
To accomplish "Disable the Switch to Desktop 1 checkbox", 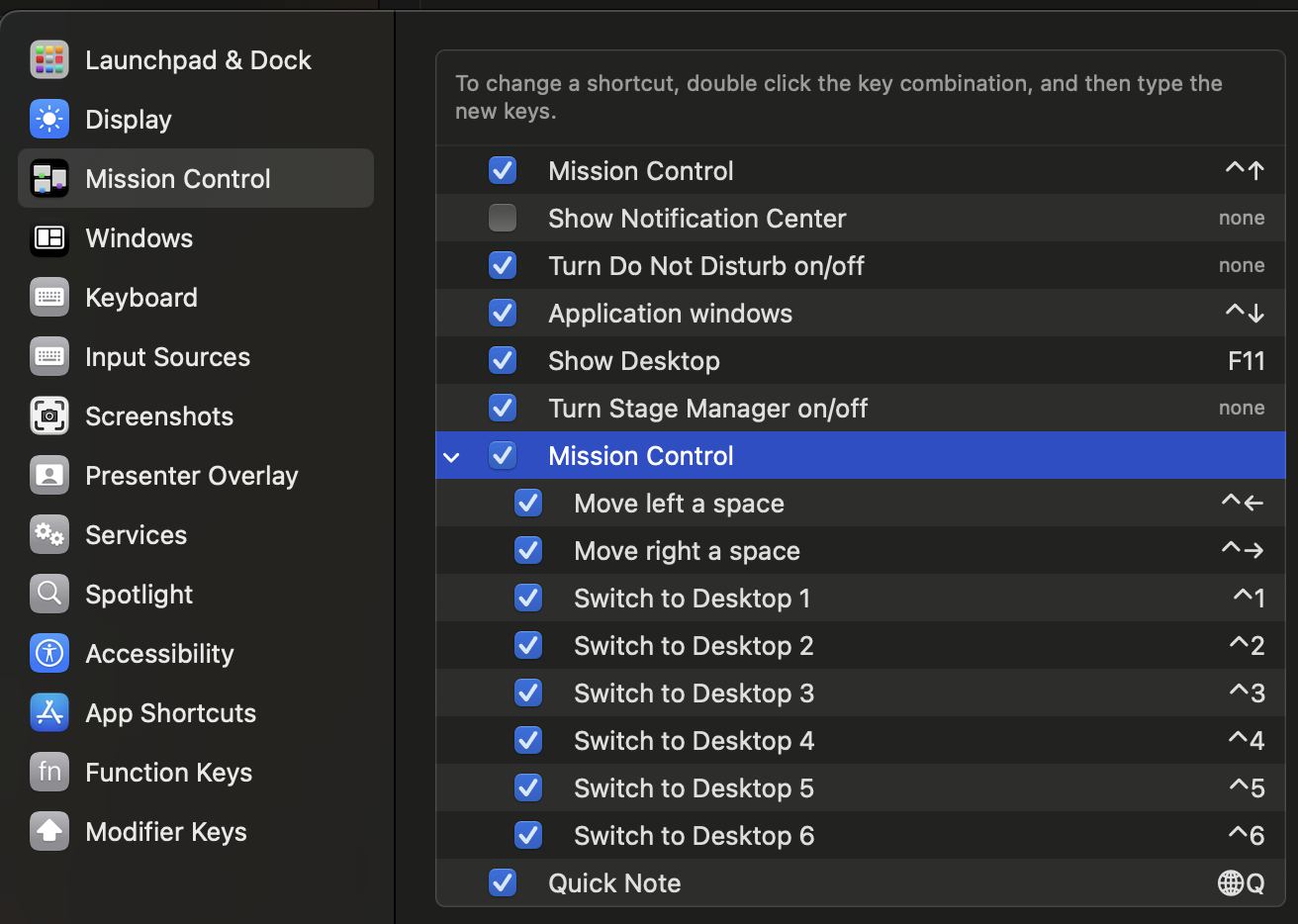I will pos(528,598).
